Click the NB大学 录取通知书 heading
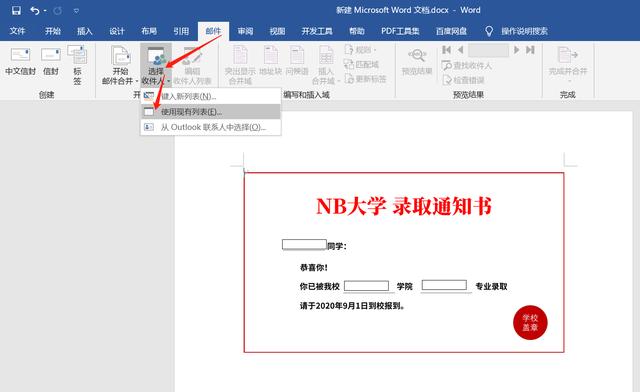The width and height of the screenshot is (640, 392). (404, 206)
